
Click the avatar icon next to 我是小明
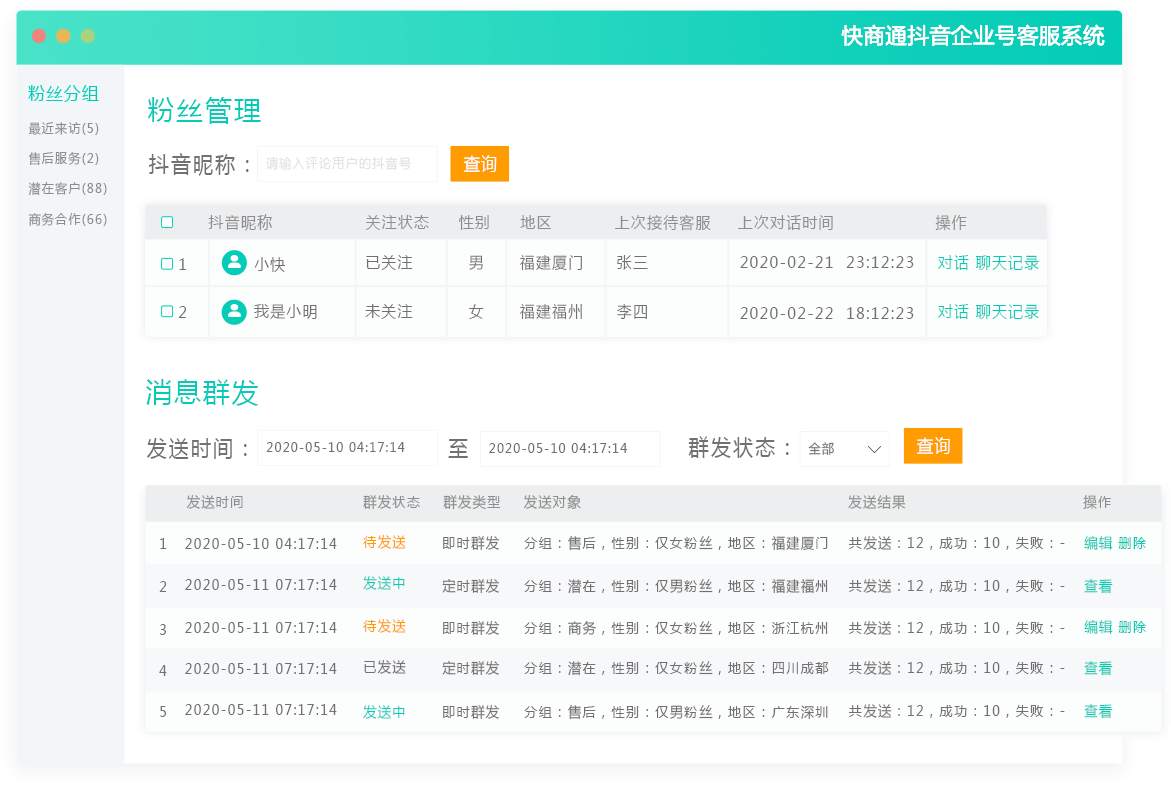click(x=234, y=312)
